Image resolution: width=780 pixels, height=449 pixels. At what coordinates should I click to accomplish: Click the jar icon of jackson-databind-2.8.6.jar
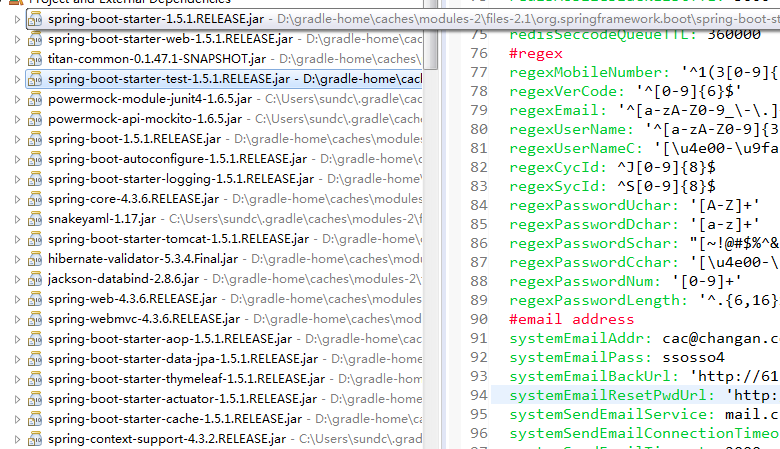point(35,279)
